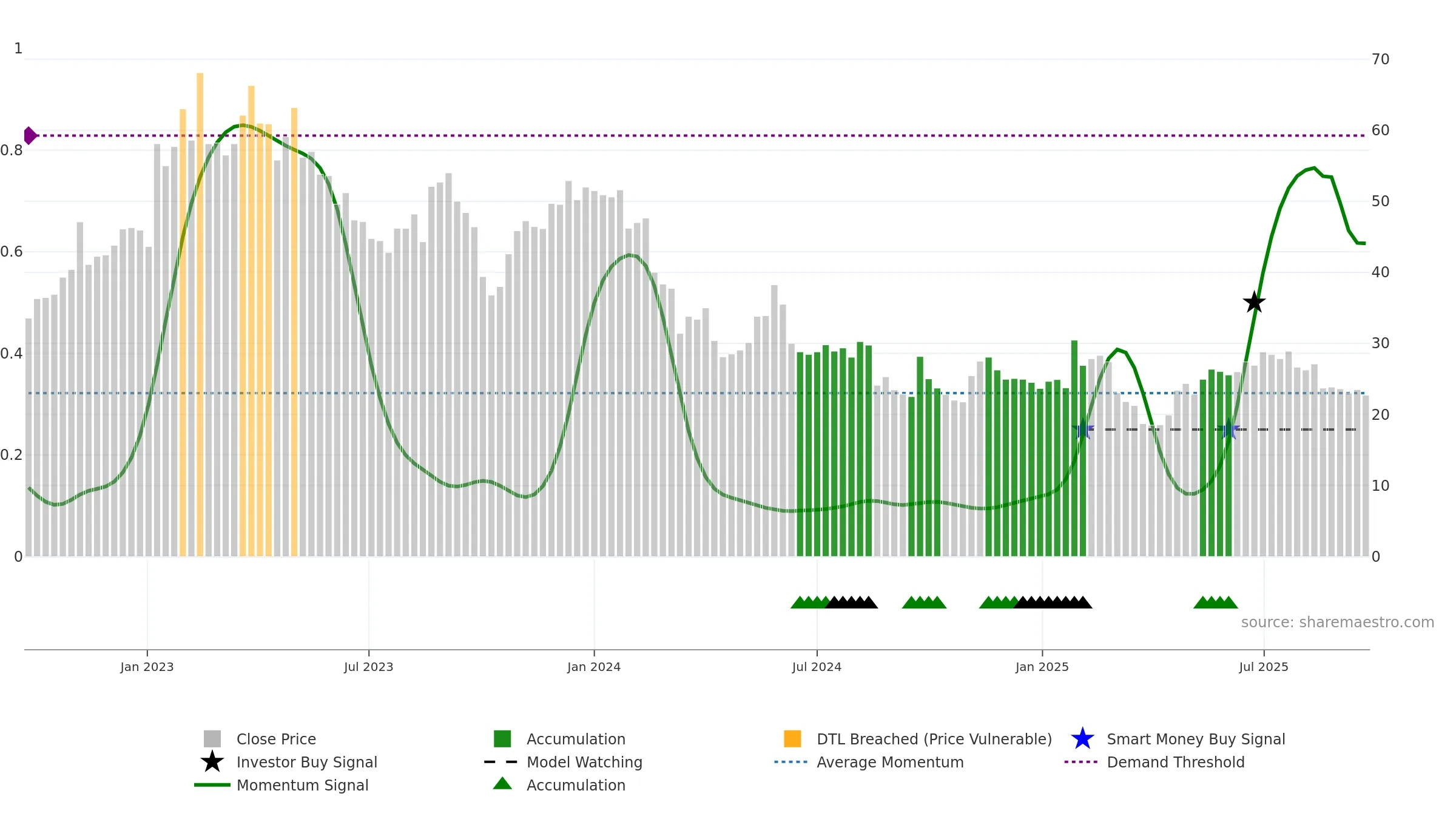
Task: Click the 50 value on right axis
Action: (1381, 201)
